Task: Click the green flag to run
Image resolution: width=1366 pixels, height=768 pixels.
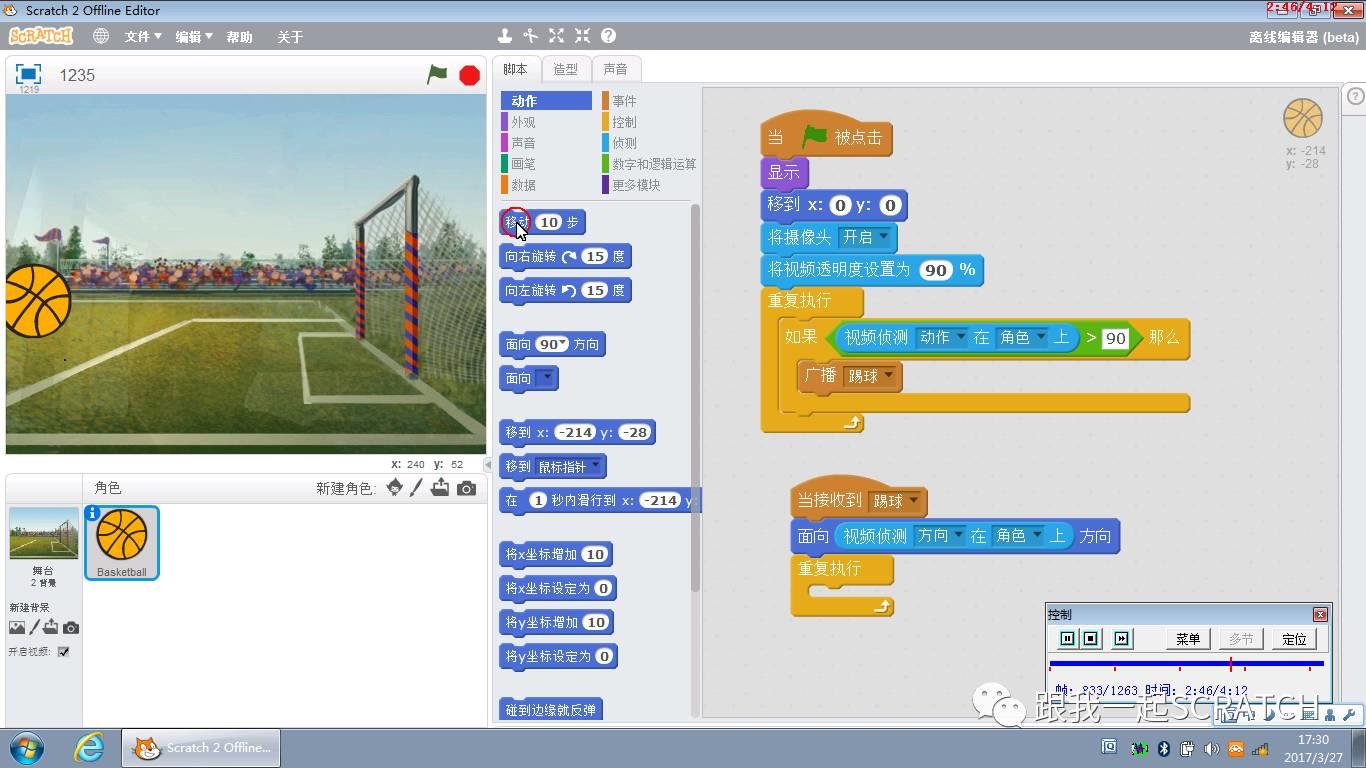Action: (x=438, y=74)
